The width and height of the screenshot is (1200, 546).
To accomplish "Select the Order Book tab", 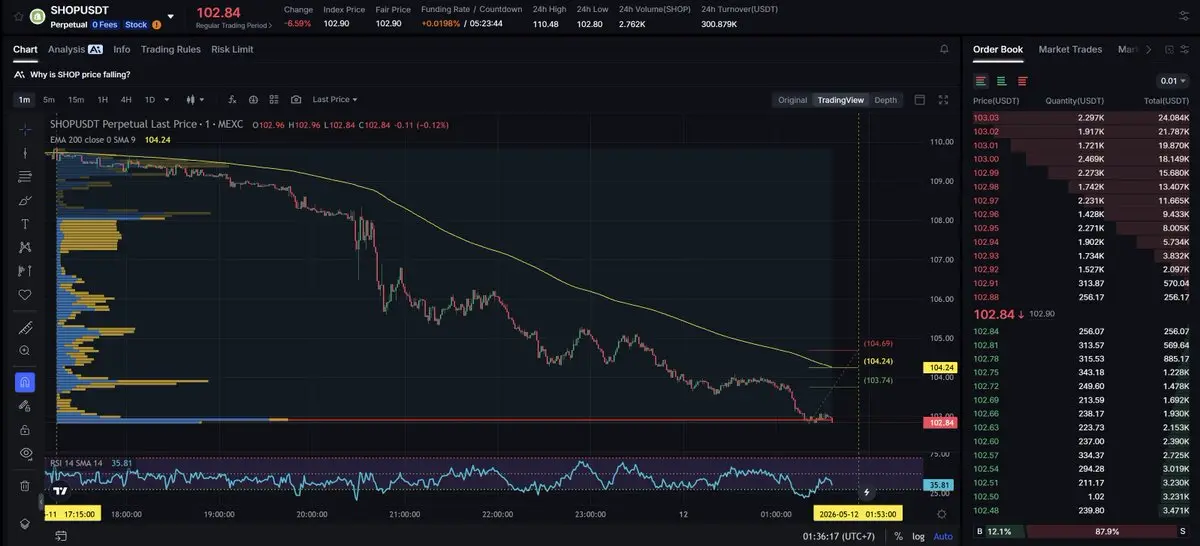I will (x=998, y=49).
